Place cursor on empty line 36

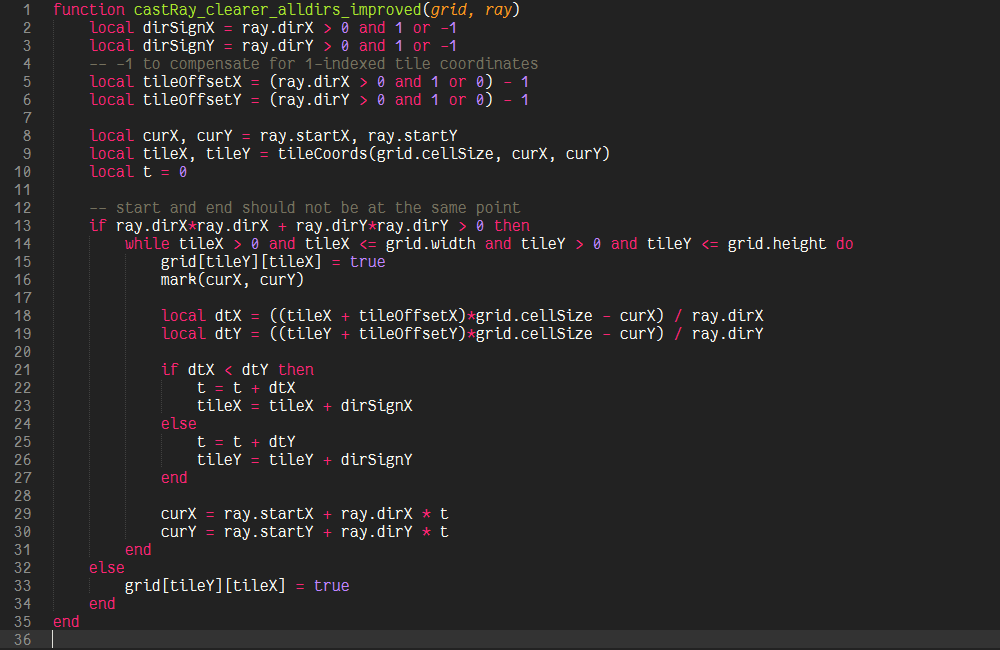tap(300, 639)
